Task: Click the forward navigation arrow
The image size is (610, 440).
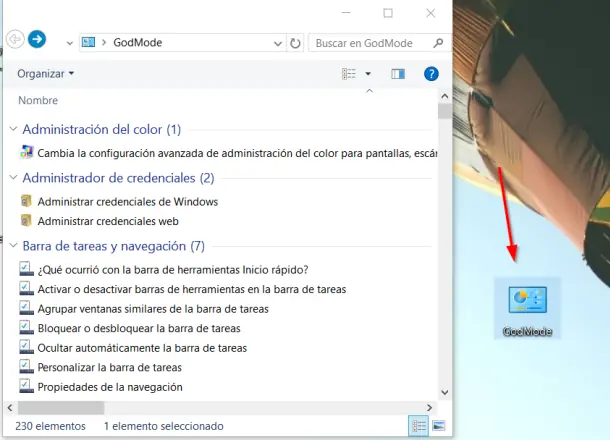Action: click(37, 39)
